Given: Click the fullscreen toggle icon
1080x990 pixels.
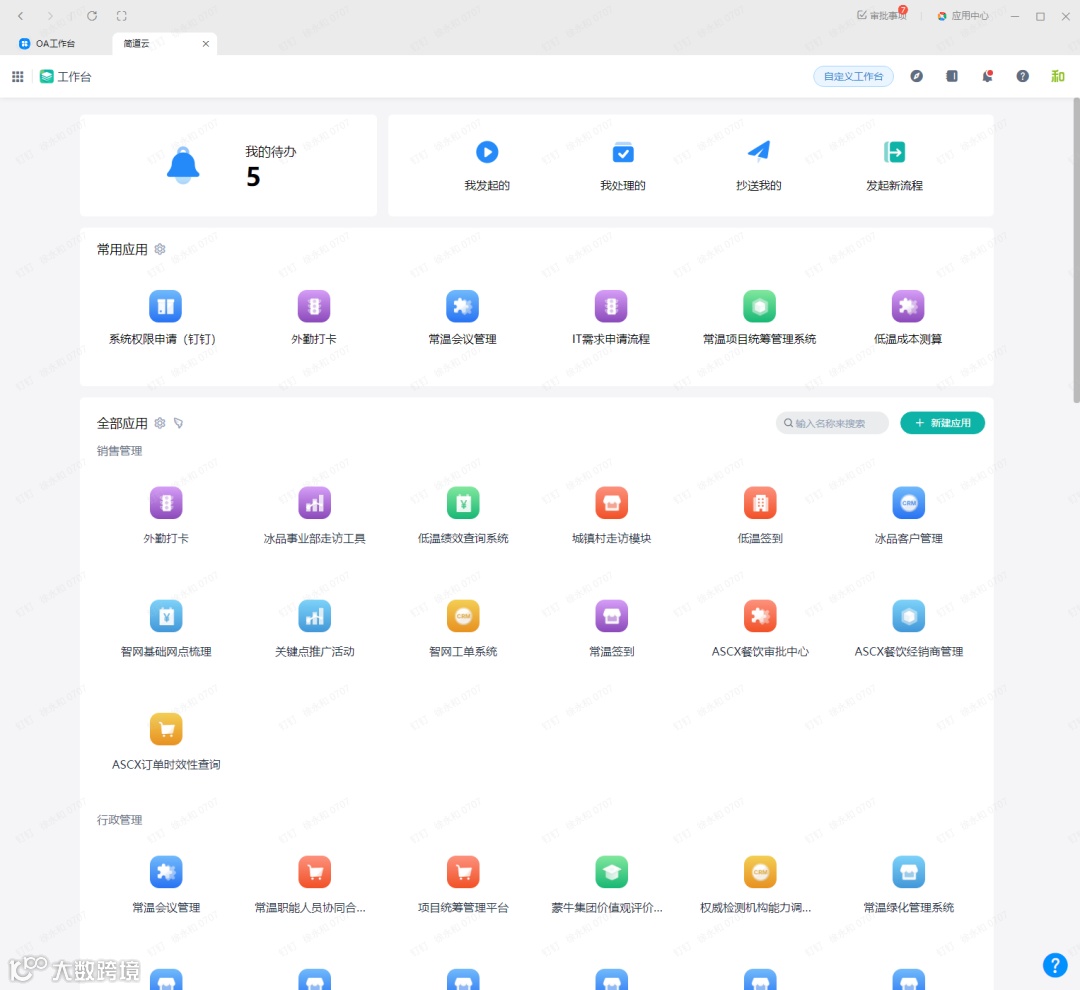Looking at the screenshot, I should pos(122,15).
